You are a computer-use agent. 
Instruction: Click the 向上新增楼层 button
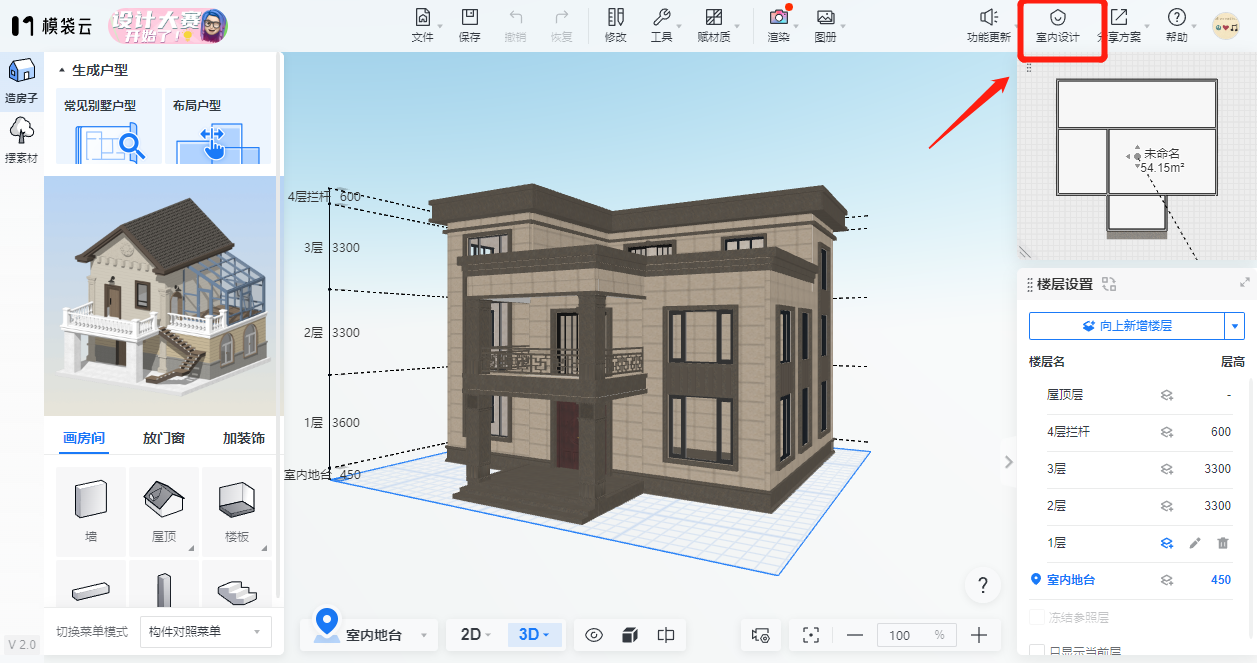point(1126,326)
